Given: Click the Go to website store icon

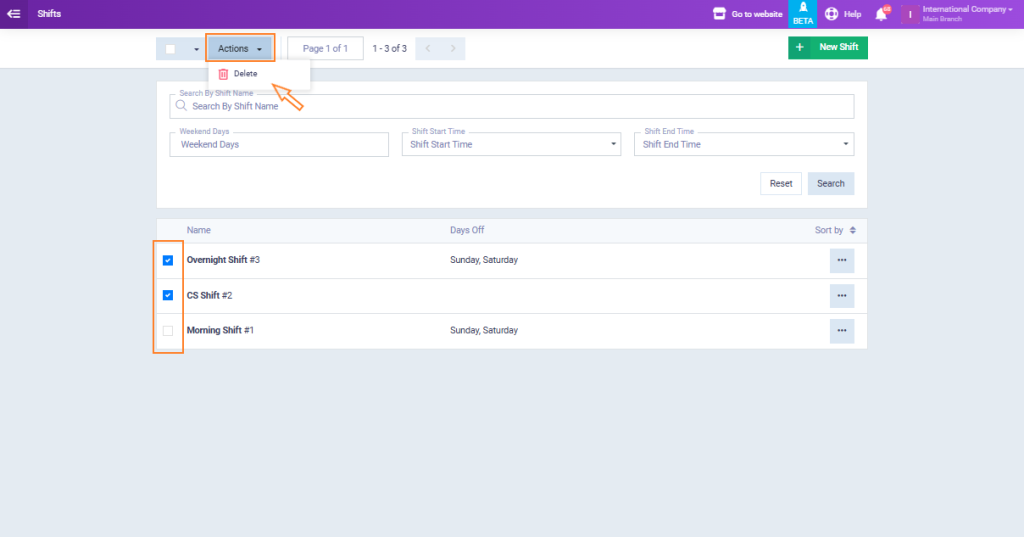Looking at the screenshot, I should pos(719,14).
